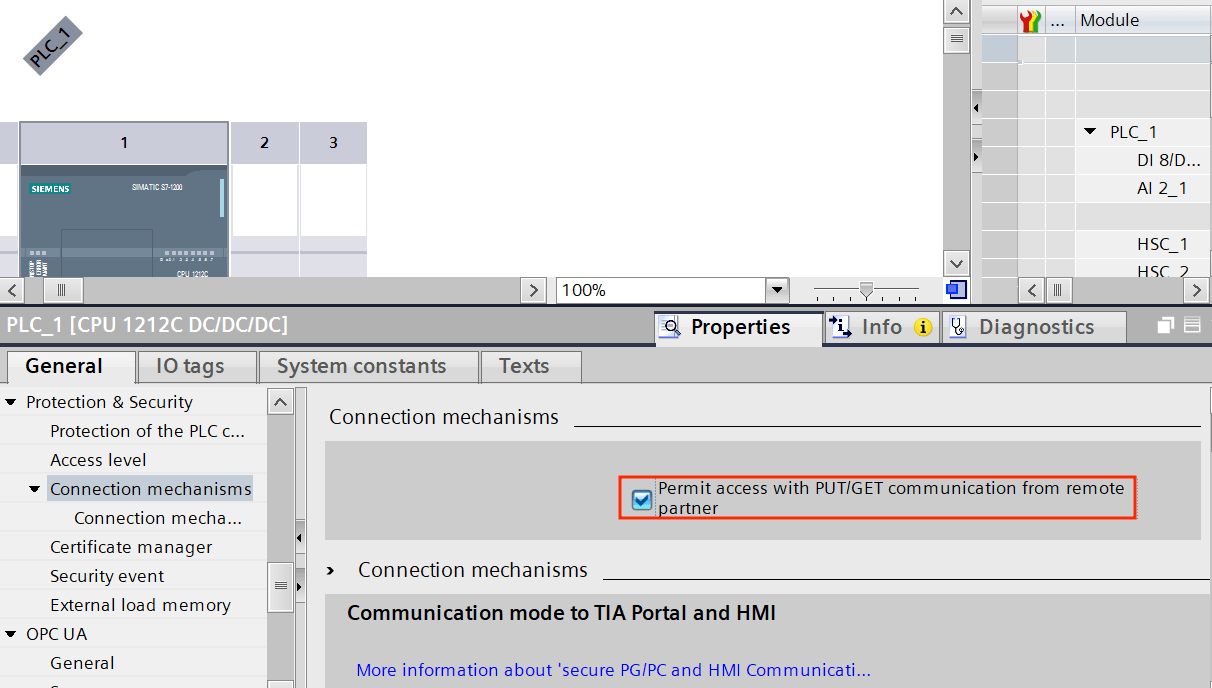Click the float window icon near Diagnostics

click(1164, 325)
